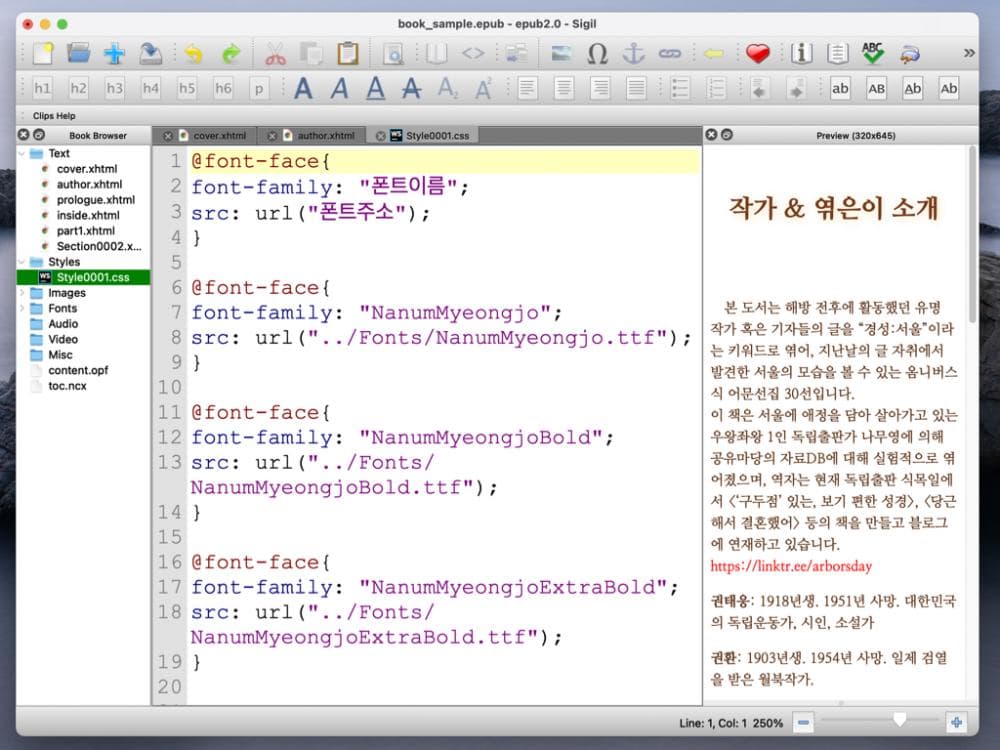The height and width of the screenshot is (750, 1000).
Task: Justify text alignment icon
Action: point(636,88)
